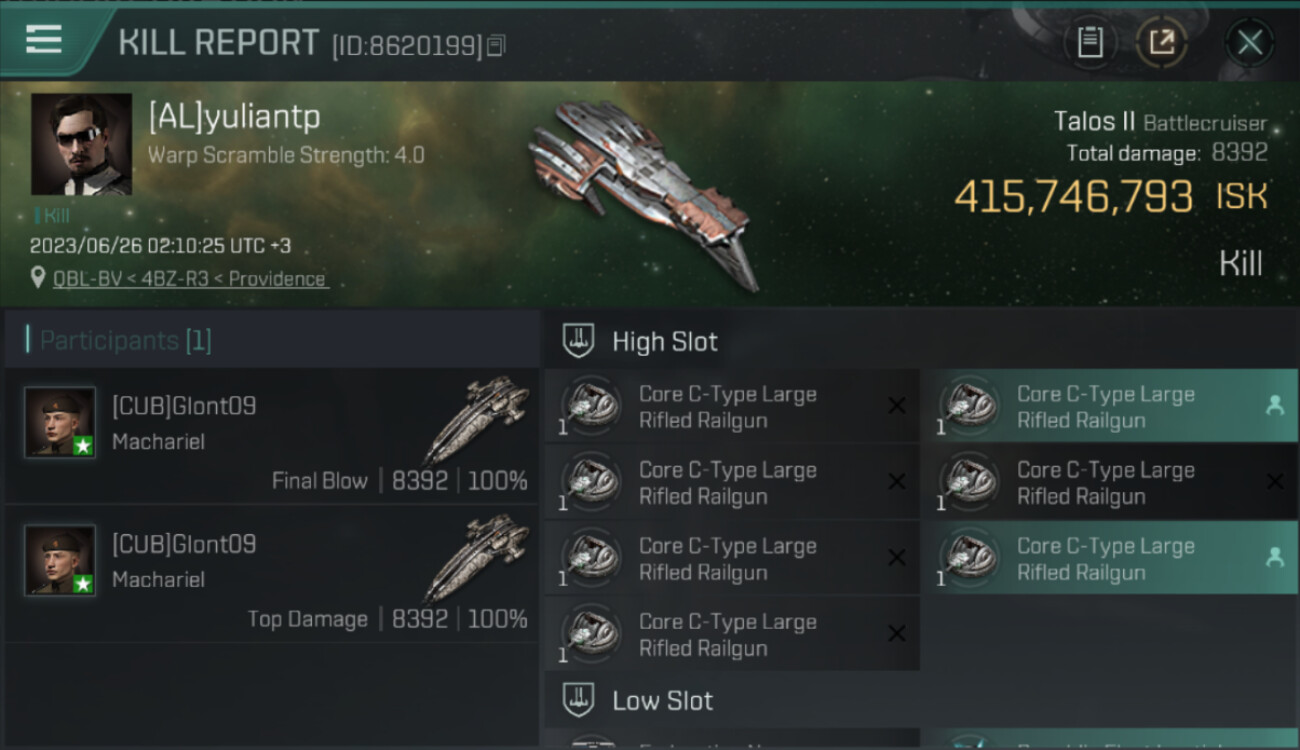The height and width of the screenshot is (750, 1300).
Task: Click the Low Slot section header
Action: click(662, 701)
